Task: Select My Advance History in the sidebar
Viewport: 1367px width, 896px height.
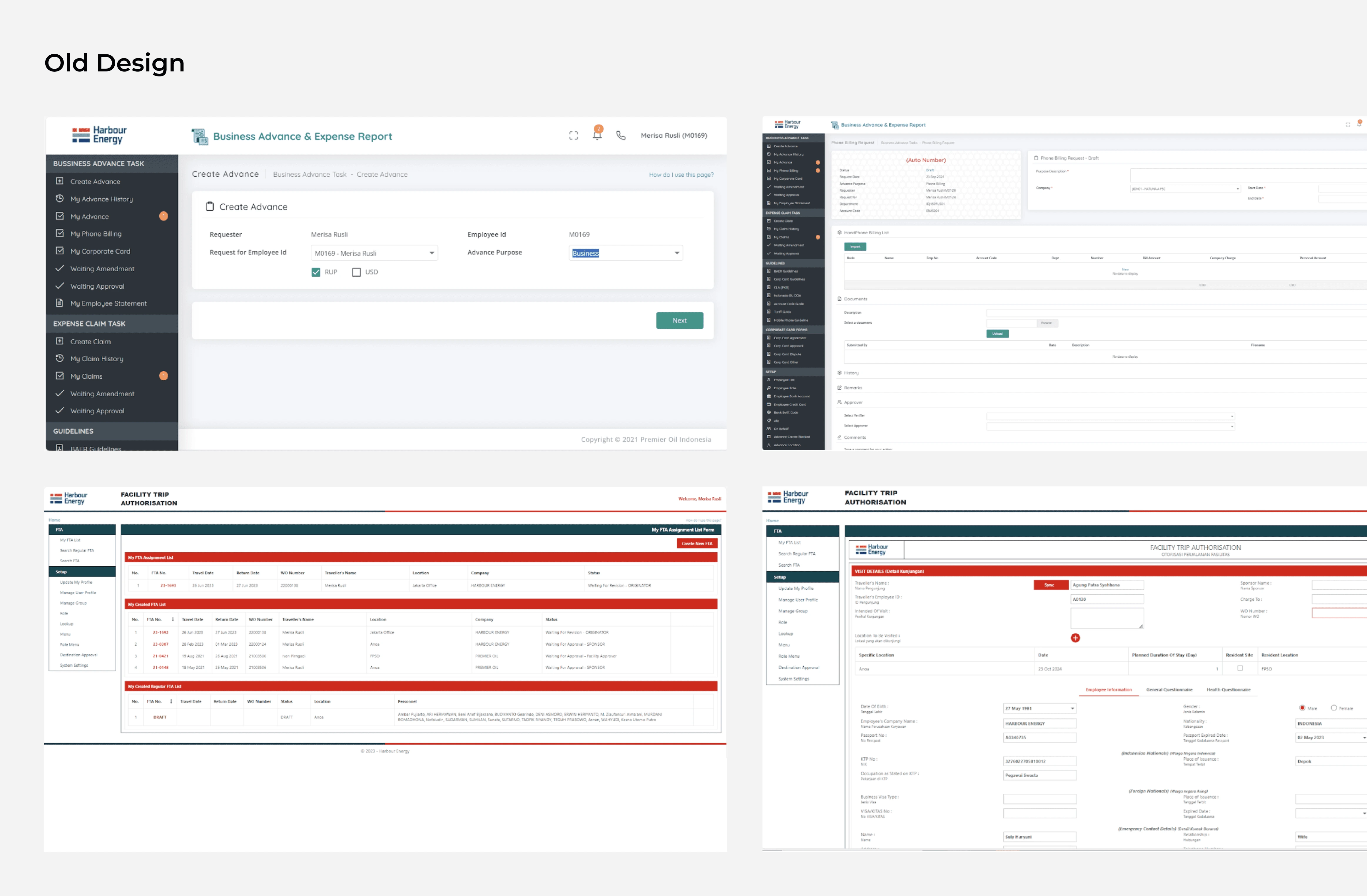Action: [x=102, y=199]
